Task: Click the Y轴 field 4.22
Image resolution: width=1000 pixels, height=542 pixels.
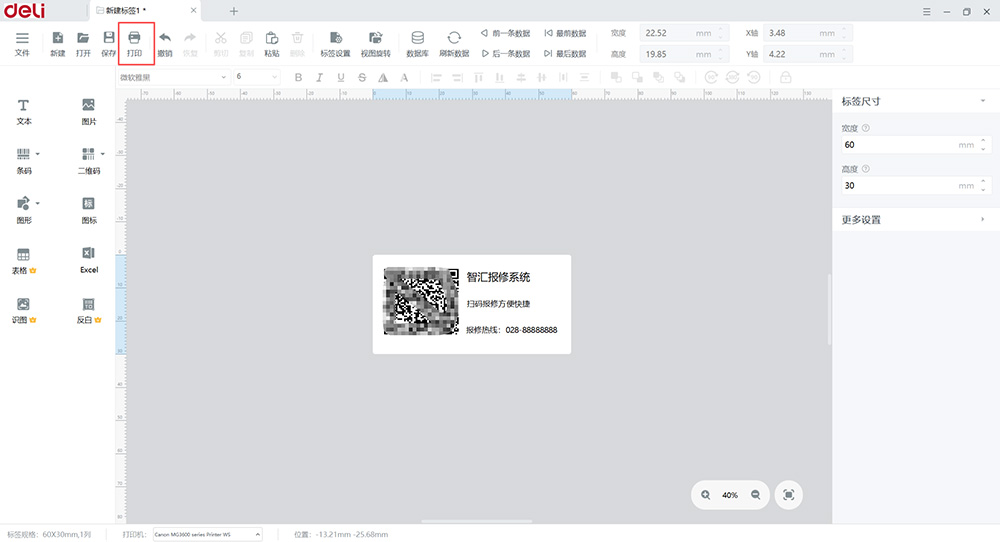Action: pos(807,54)
